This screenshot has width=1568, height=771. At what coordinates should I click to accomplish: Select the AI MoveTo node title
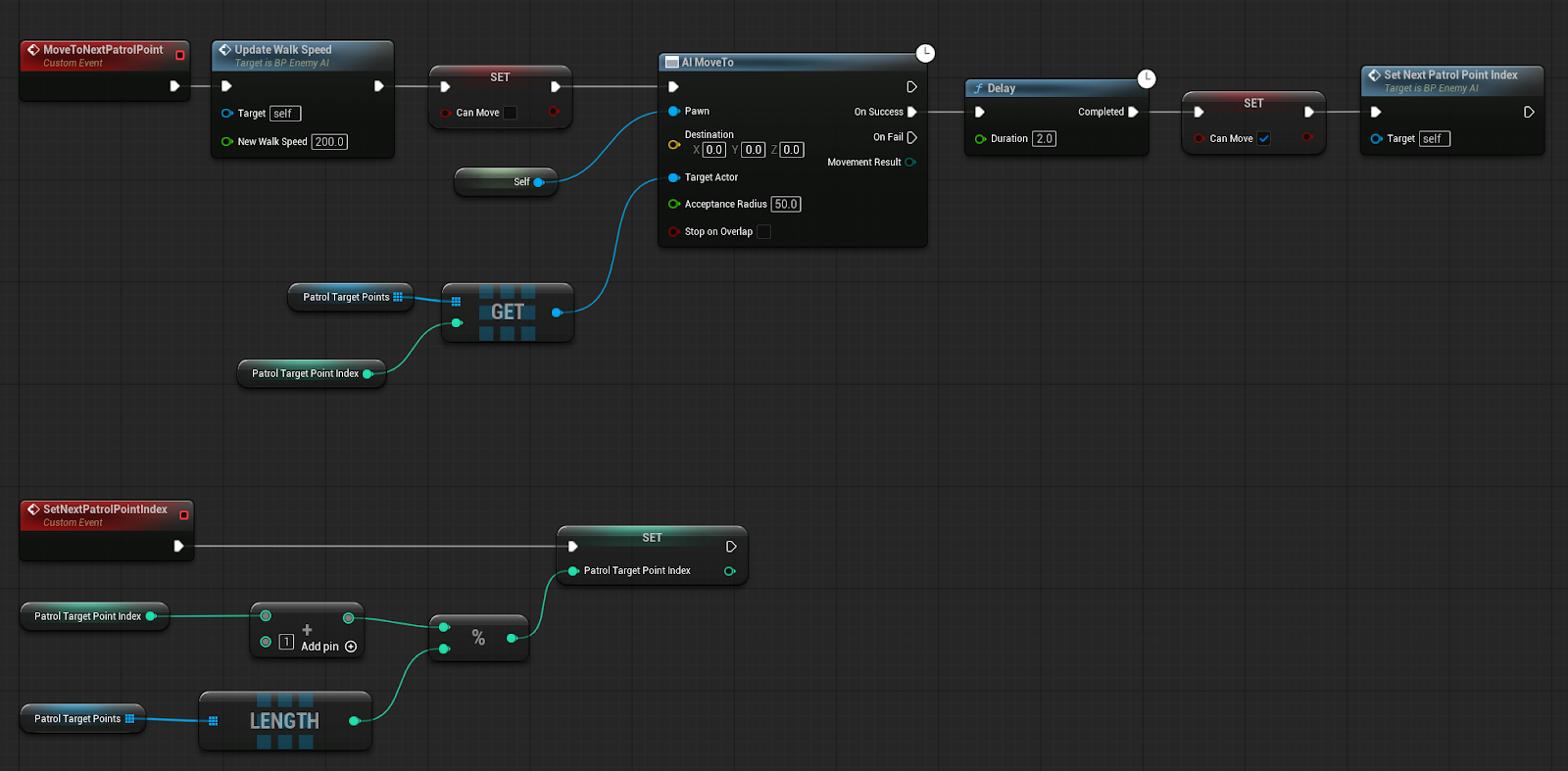tap(708, 63)
